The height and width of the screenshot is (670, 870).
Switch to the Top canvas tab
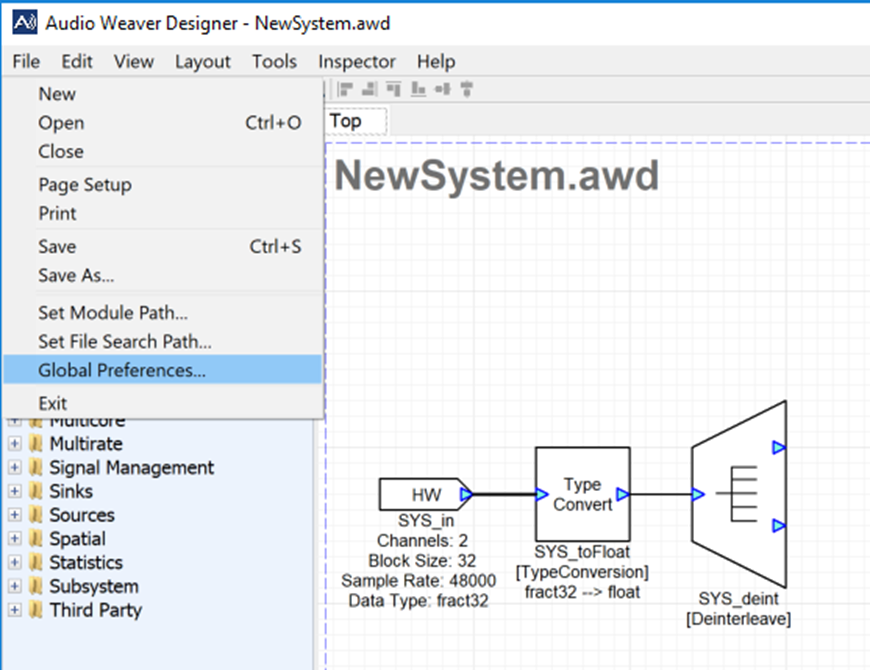click(x=346, y=121)
